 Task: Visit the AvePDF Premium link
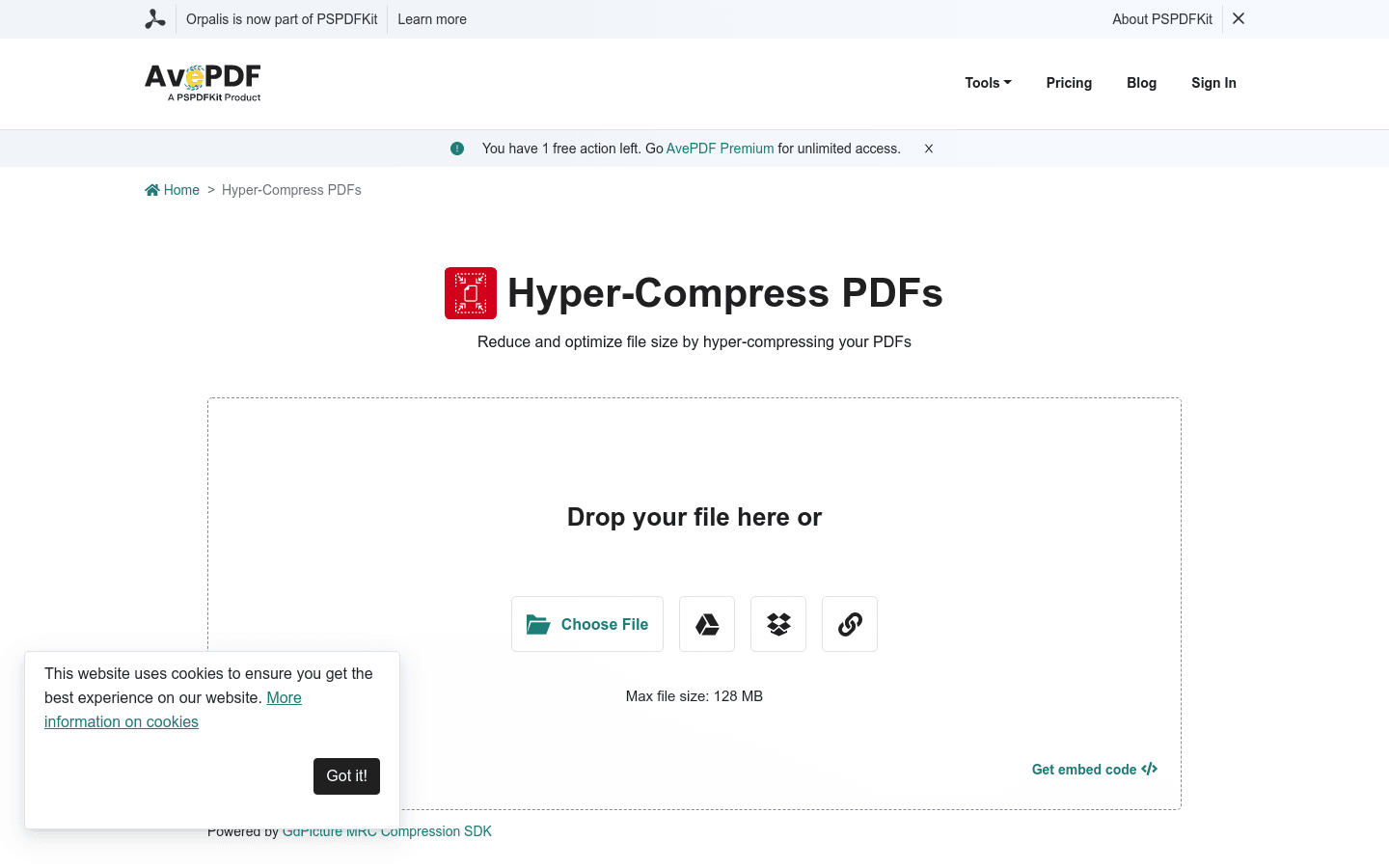coord(720,148)
